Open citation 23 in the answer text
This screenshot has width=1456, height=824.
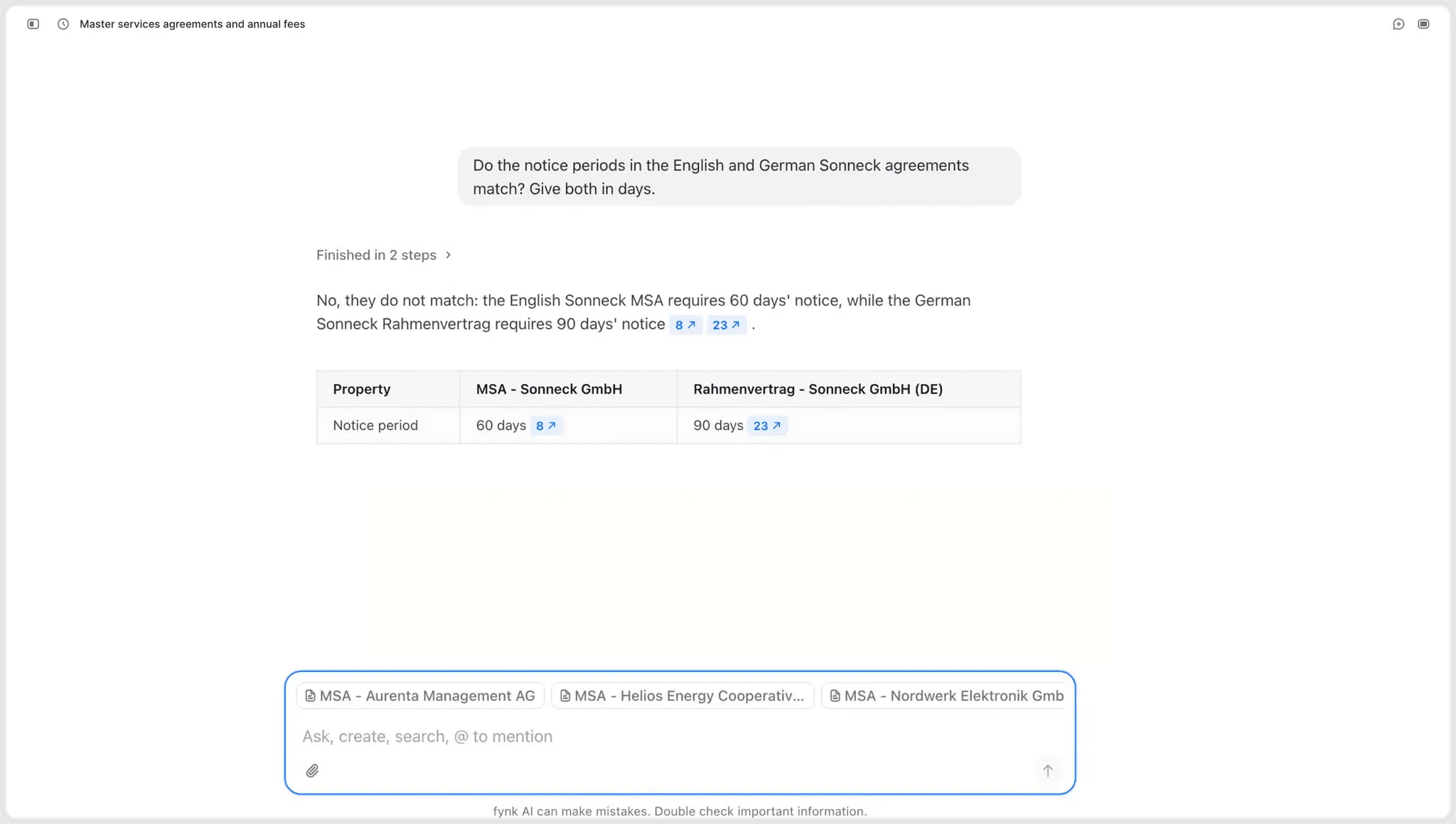pos(727,325)
